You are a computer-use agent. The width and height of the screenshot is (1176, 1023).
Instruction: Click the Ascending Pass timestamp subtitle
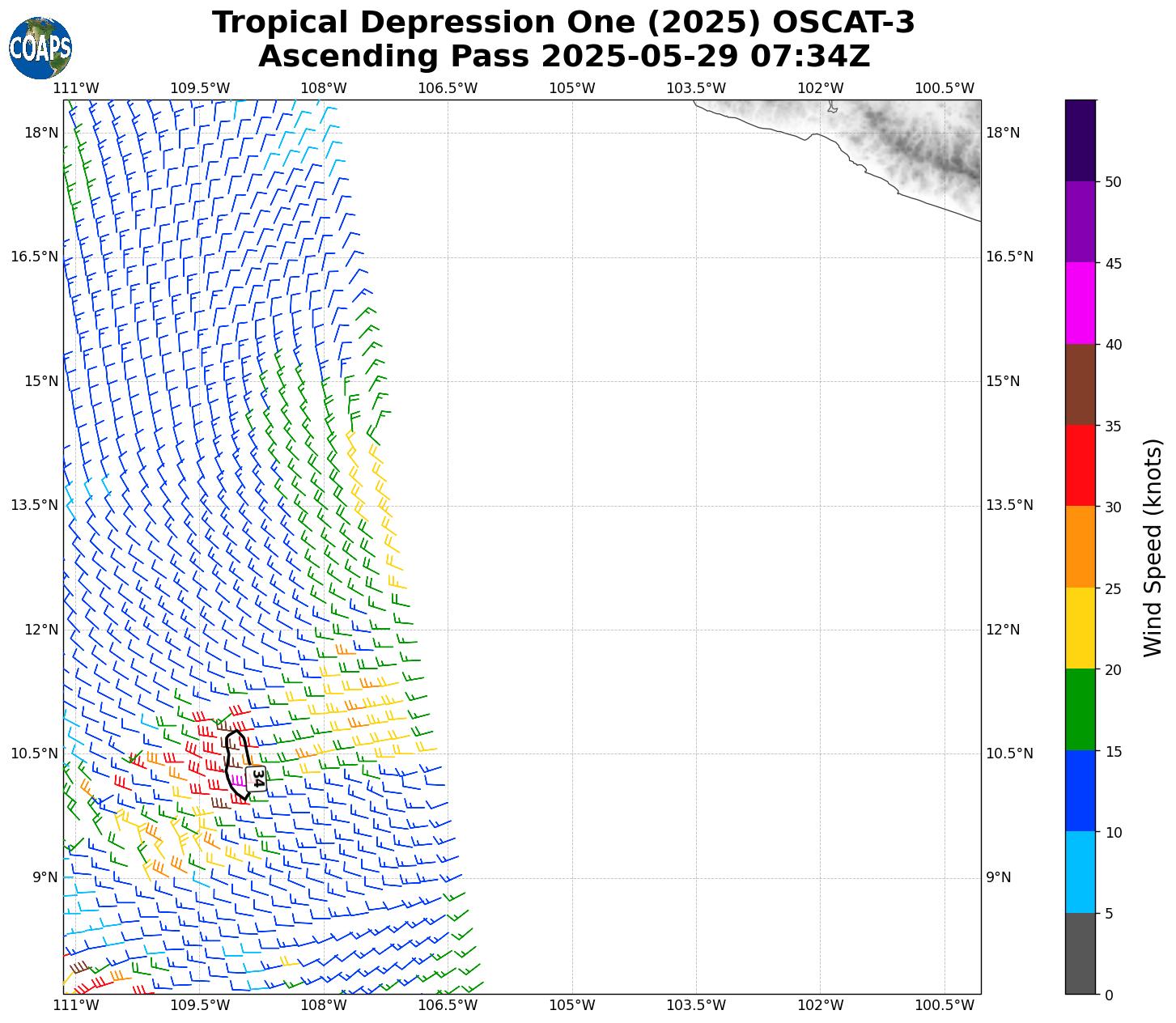click(x=563, y=57)
